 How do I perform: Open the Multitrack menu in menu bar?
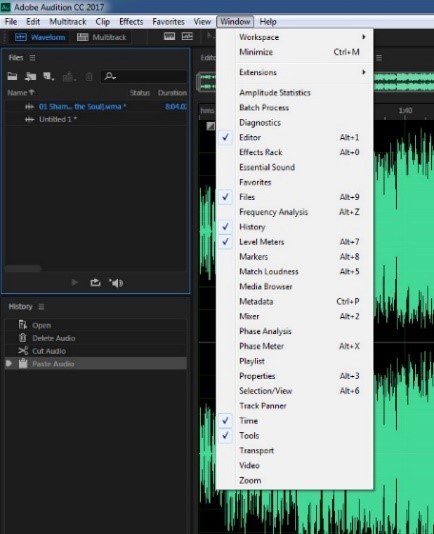68,22
